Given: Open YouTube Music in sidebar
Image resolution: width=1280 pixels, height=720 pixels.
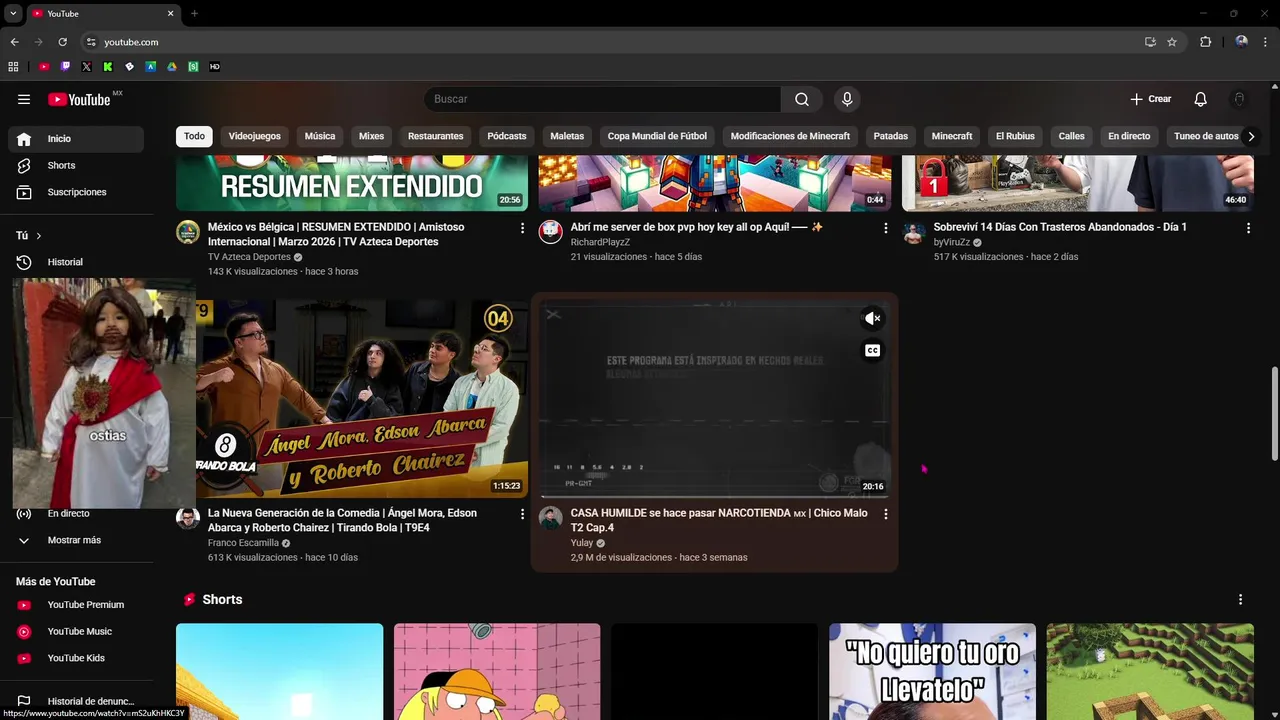Looking at the screenshot, I should coord(76,632).
